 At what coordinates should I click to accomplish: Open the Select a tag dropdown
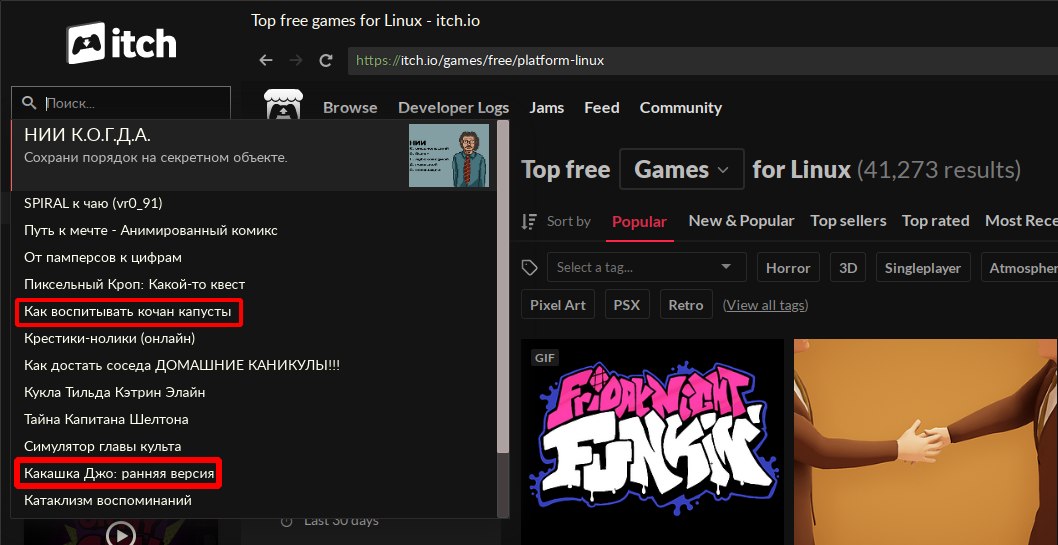click(646, 267)
